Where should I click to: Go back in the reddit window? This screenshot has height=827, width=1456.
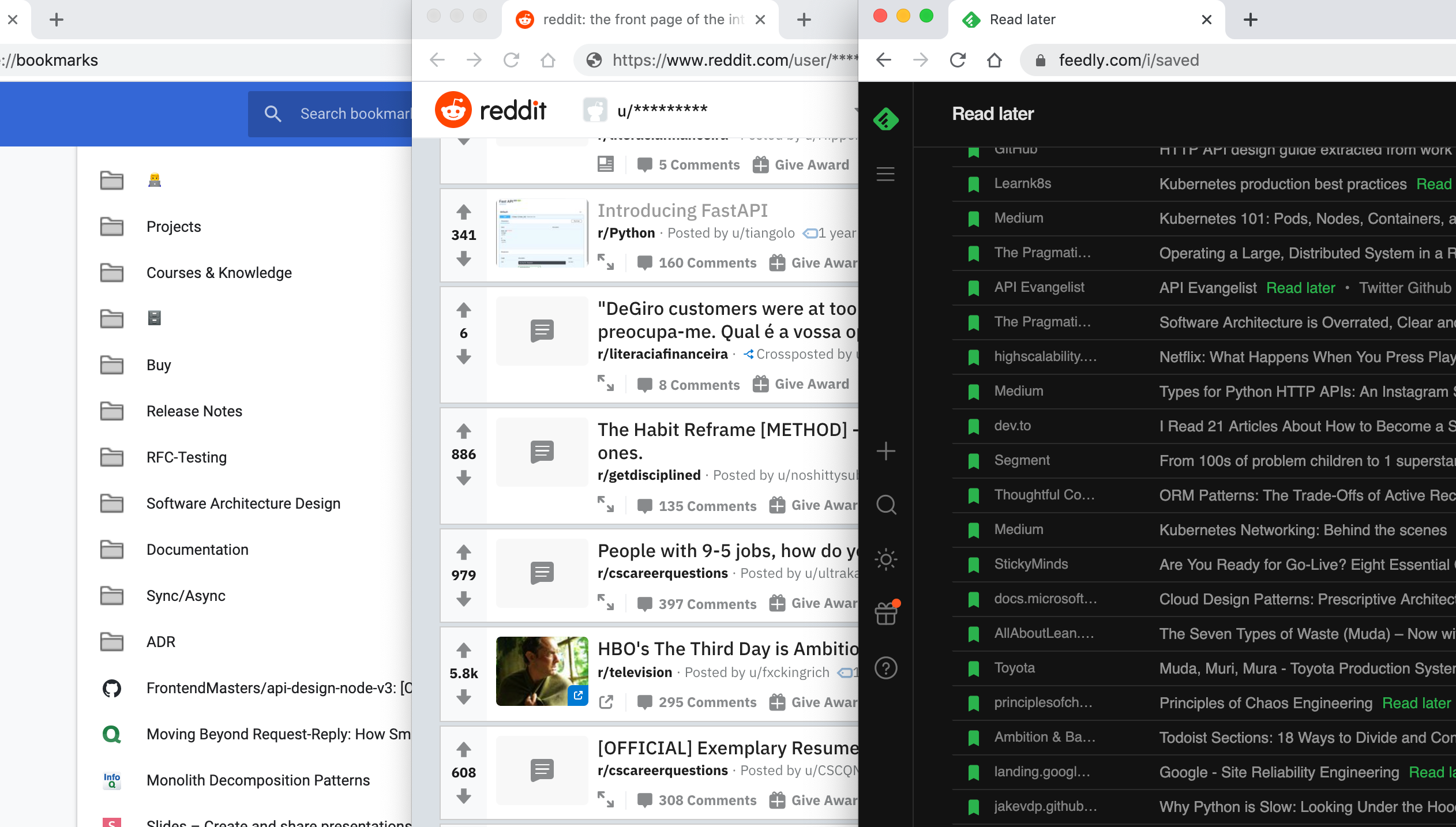pos(437,60)
